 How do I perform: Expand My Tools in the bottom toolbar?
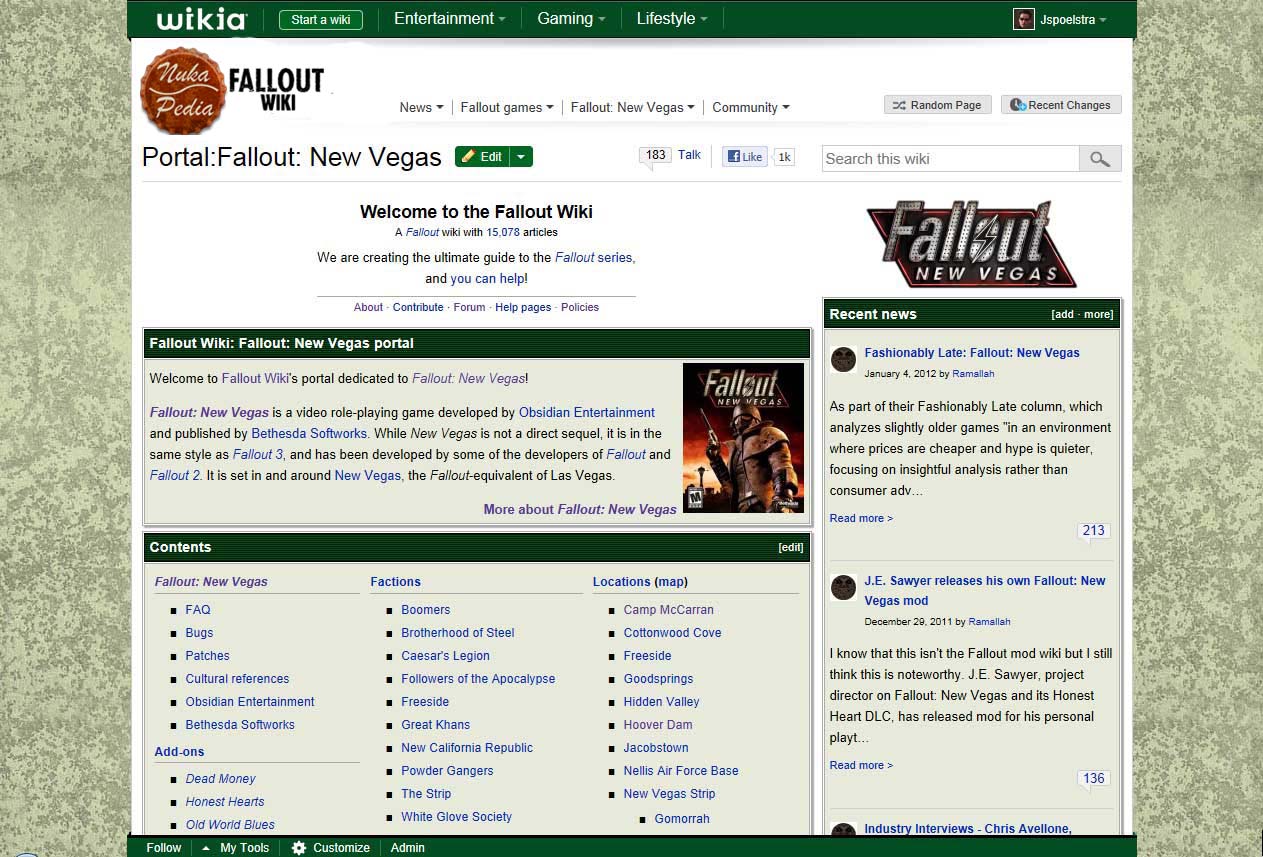click(236, 847)
